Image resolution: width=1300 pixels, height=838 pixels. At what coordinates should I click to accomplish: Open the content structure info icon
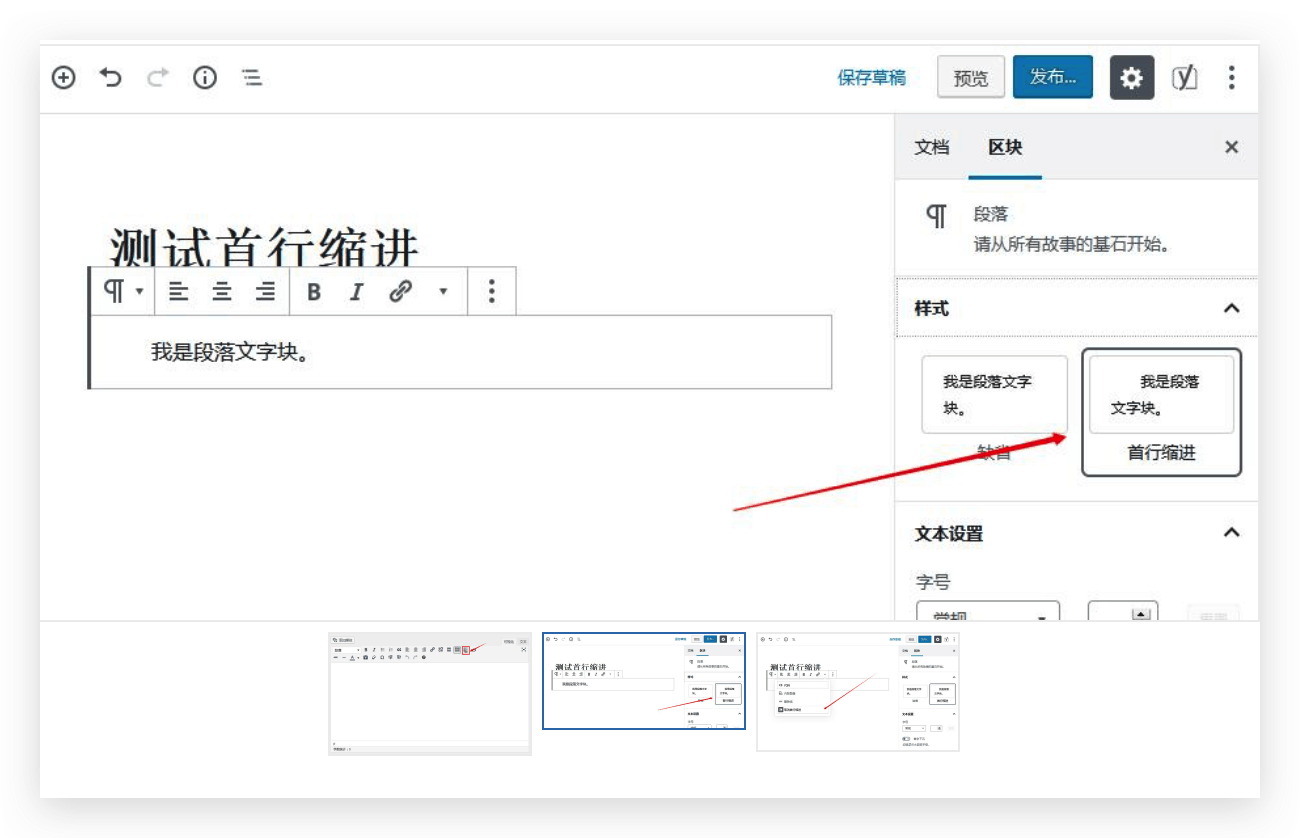tap(205, 78)
